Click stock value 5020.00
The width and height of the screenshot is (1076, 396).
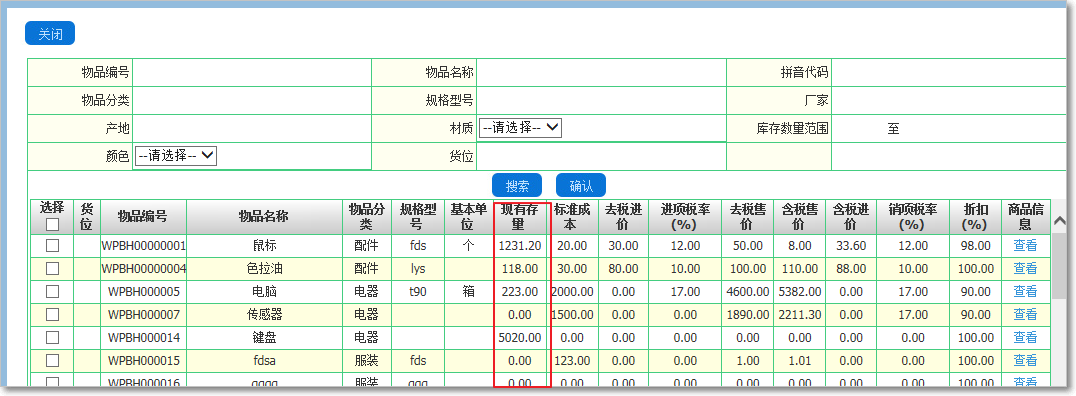[x=519, y=338]
